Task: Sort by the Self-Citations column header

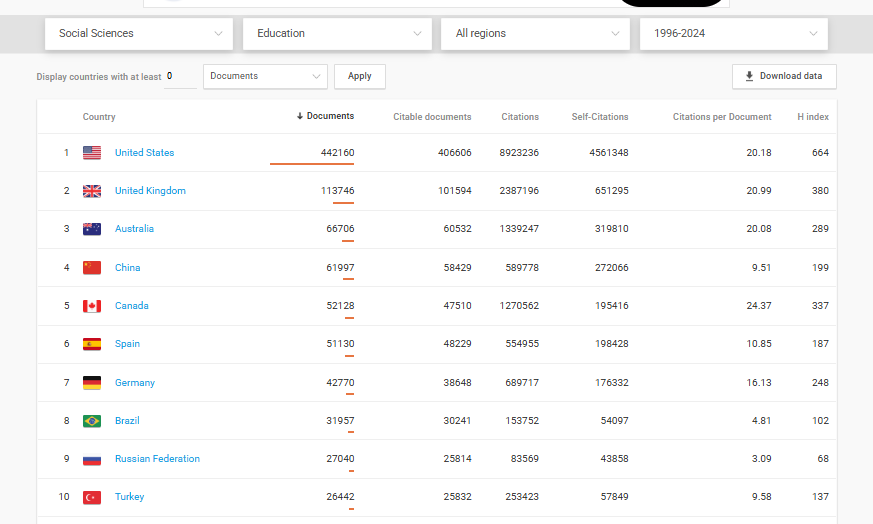Action: 600,117
